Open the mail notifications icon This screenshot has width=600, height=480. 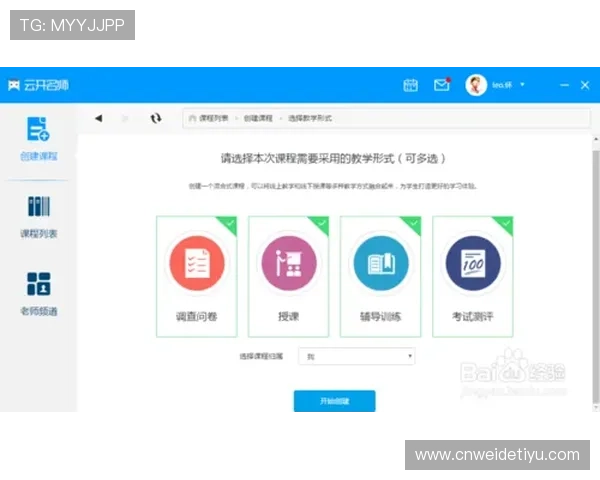pyautogui.click(x=442, y=84)
